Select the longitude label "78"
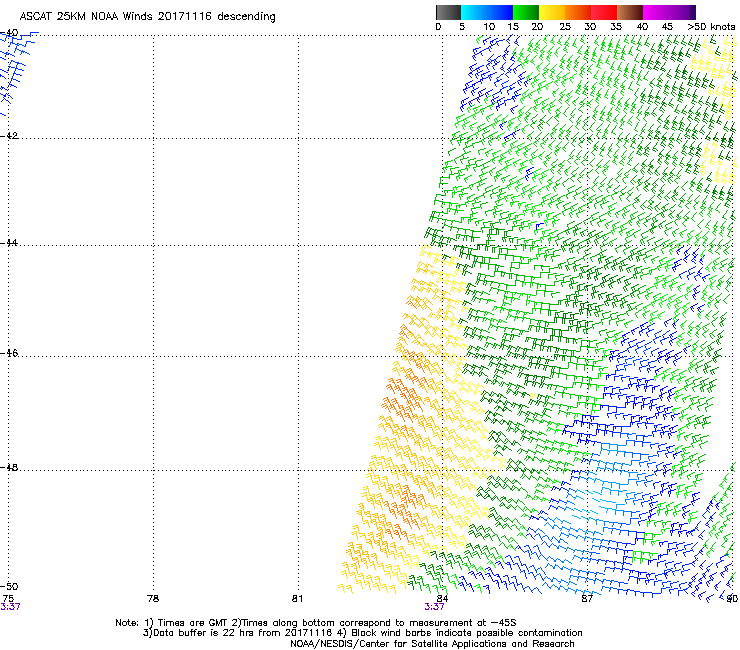The width and height of the screenshot is (740, 650). click(x=153, y=599)
